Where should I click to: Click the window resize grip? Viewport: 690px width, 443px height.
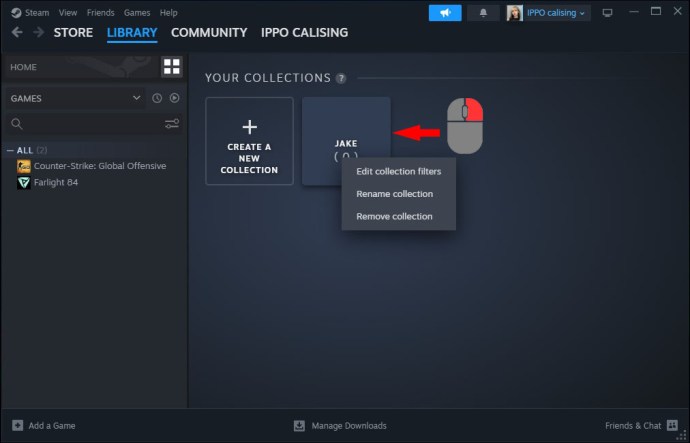[683, 436]
